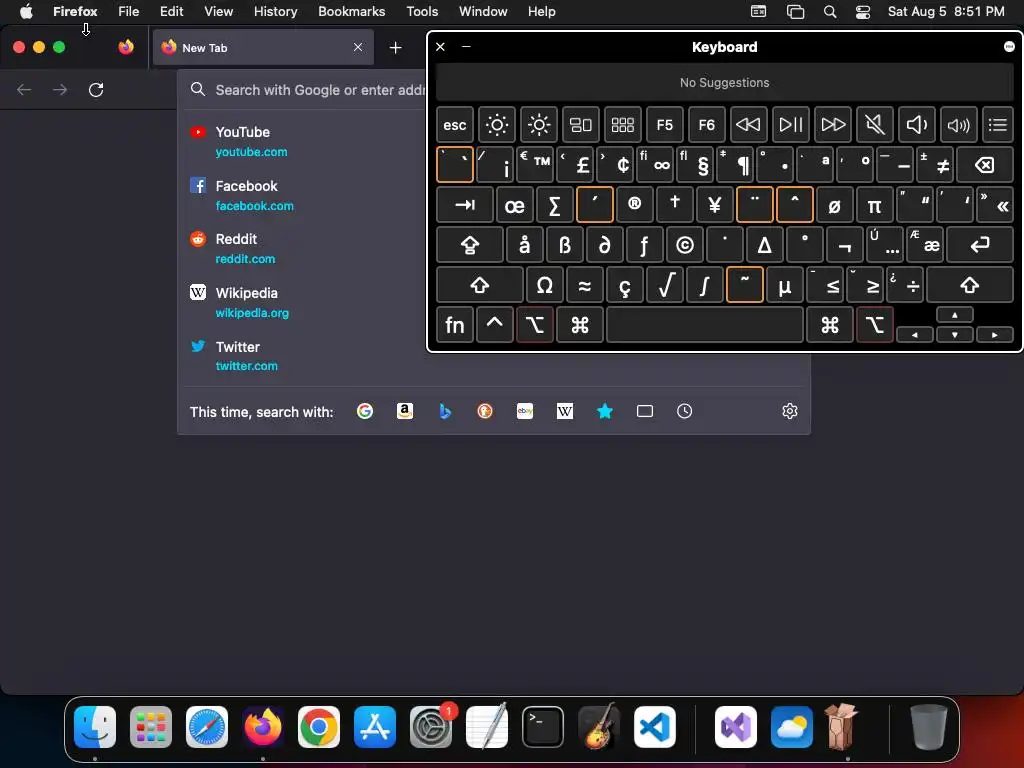Viewport: 1024px width, 768px height.
Task: Tap the brightness up key on Keyboard
Action: 539,124
